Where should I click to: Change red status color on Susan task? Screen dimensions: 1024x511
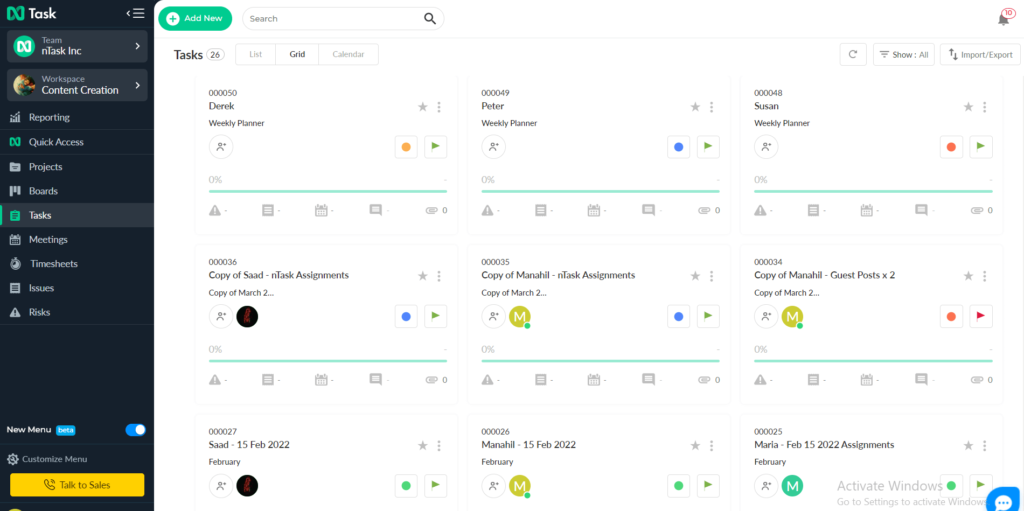pos(952,147)
